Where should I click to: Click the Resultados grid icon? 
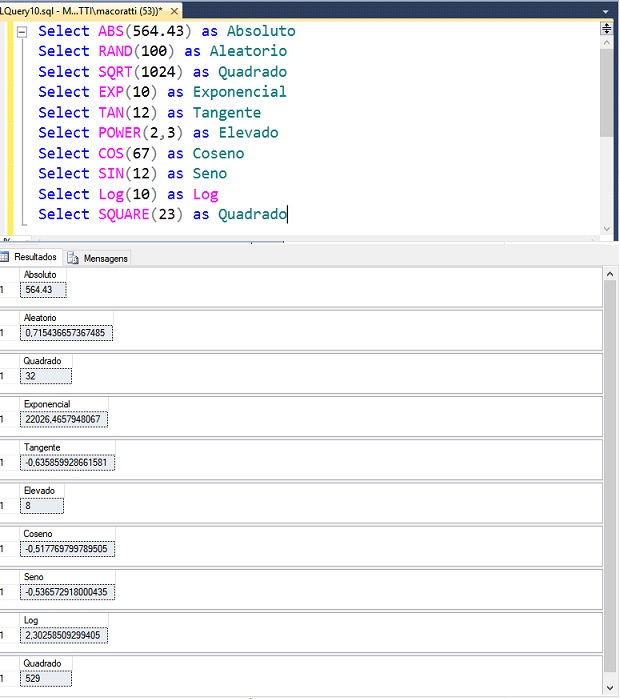5,257
